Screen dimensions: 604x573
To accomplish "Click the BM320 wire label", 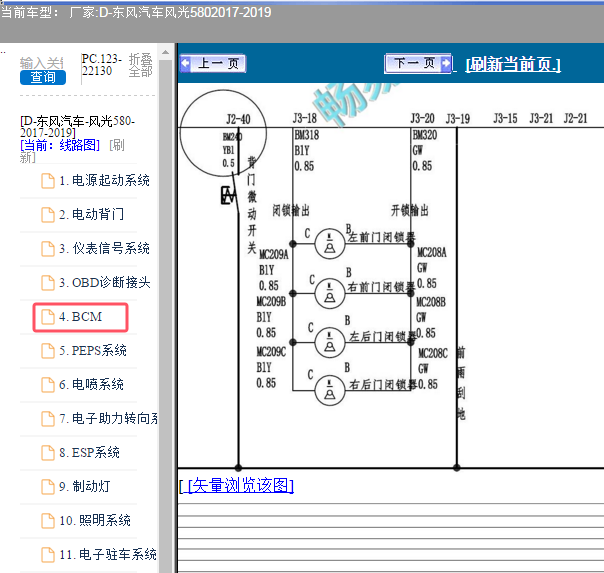I will [425, 135].
